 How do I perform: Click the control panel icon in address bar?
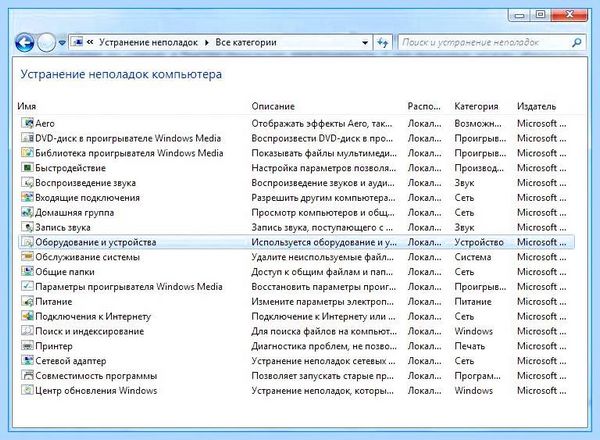point(77,42)
